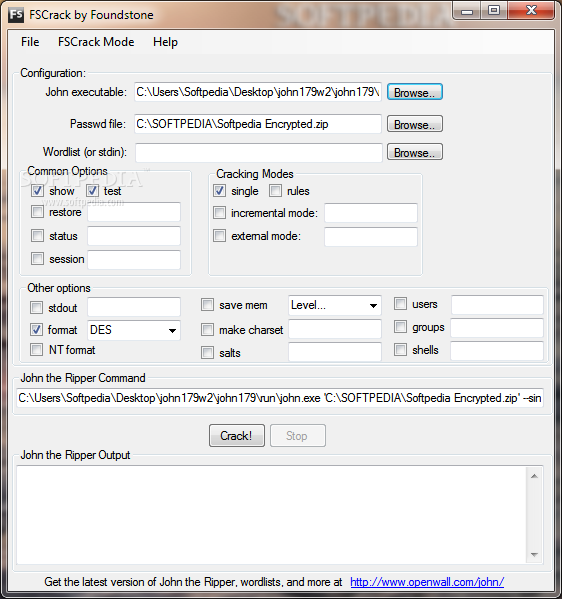
Task: Click the output scrollbar down arrow
Action: [x=534, y=554]
